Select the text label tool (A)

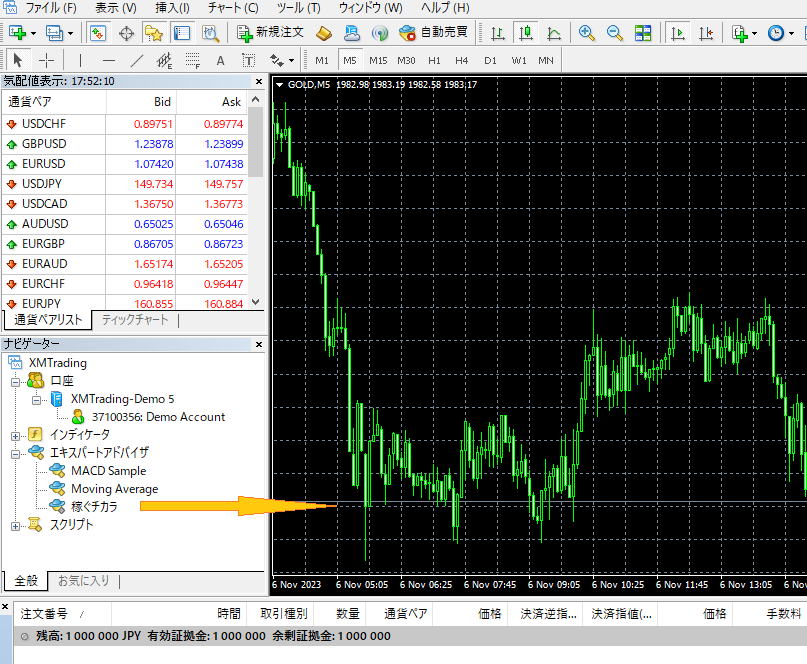[x=220, y=60]
